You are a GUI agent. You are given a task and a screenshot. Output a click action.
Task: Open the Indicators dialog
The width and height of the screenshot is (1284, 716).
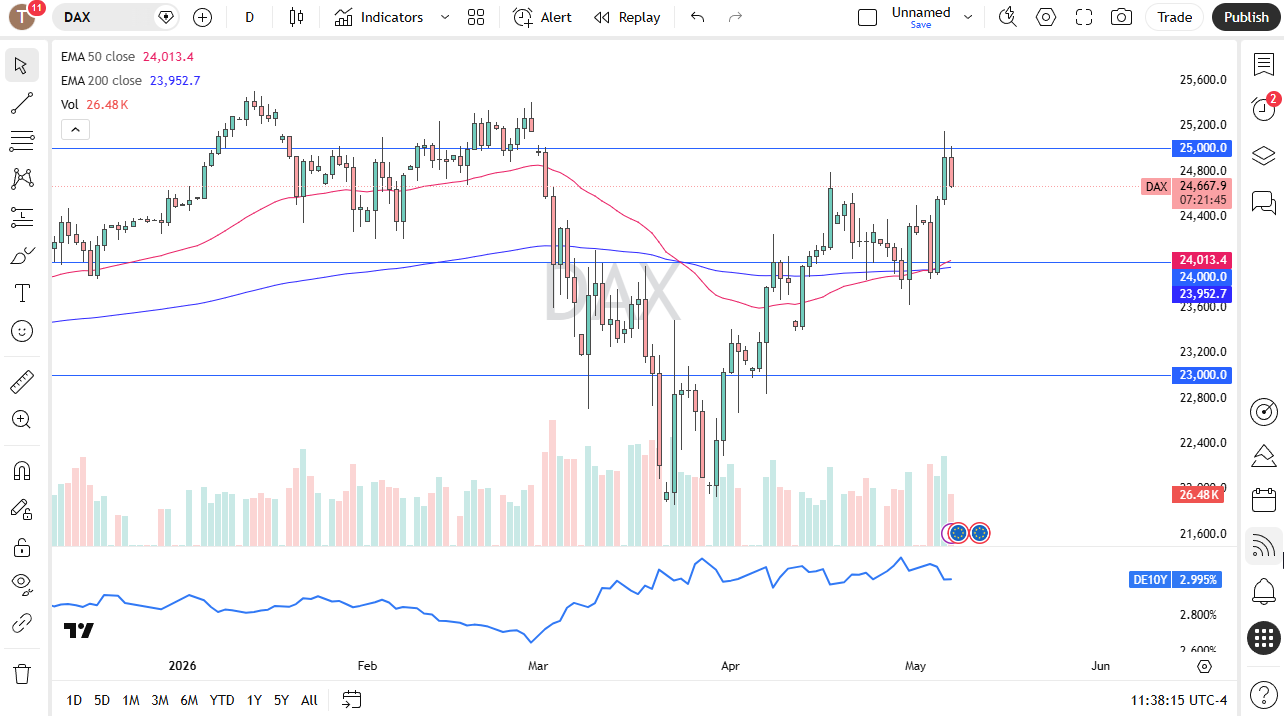pos(379,17)
